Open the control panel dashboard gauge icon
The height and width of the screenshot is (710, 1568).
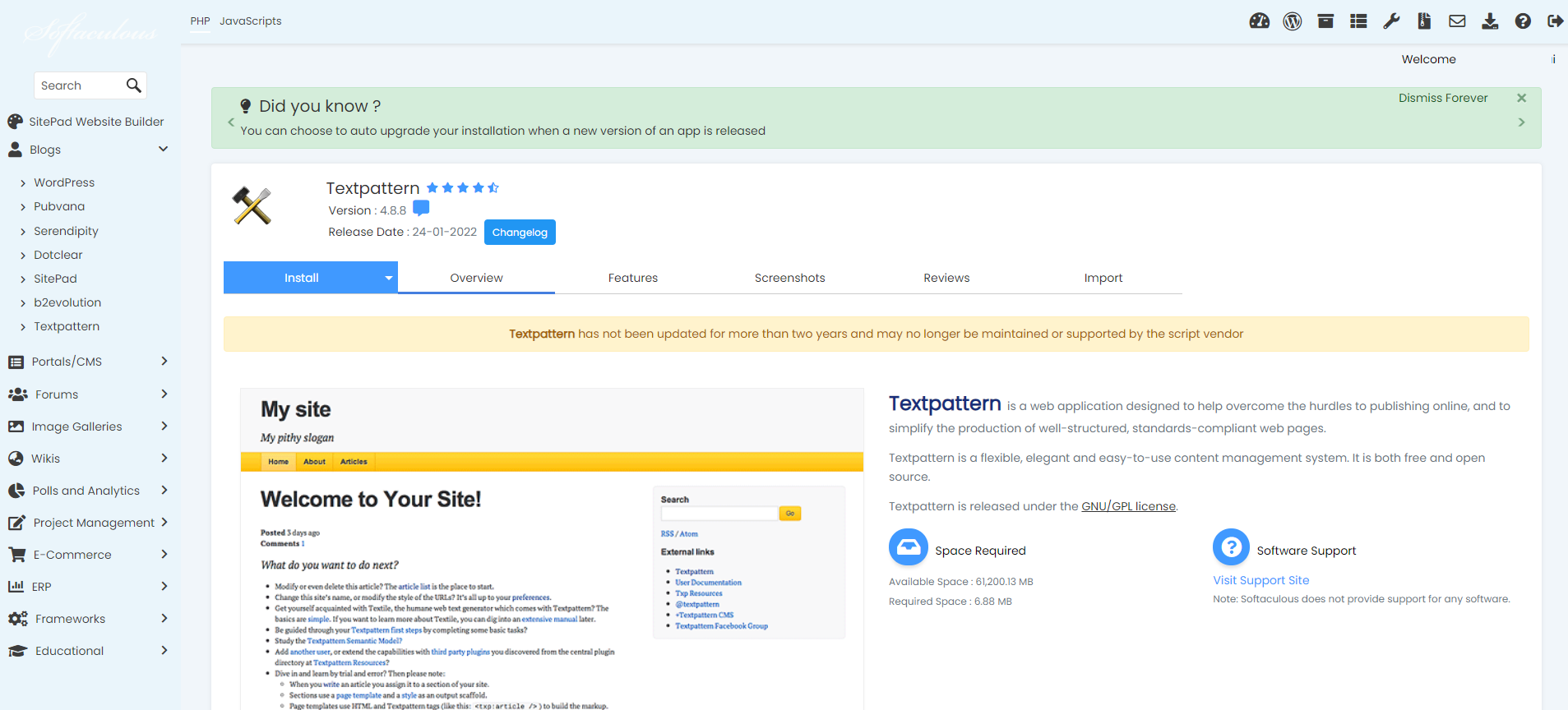(x=1259, y=21)
